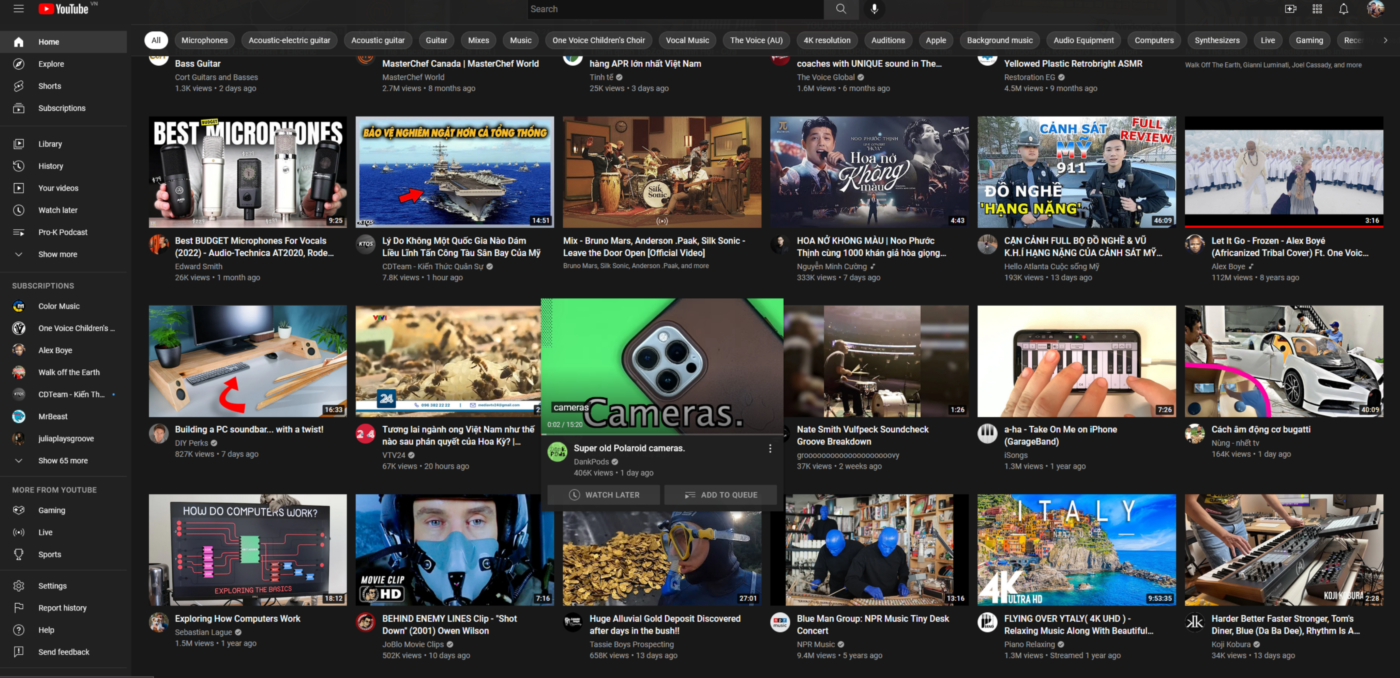Open the Watch later playlist in the sidebar

64,210
